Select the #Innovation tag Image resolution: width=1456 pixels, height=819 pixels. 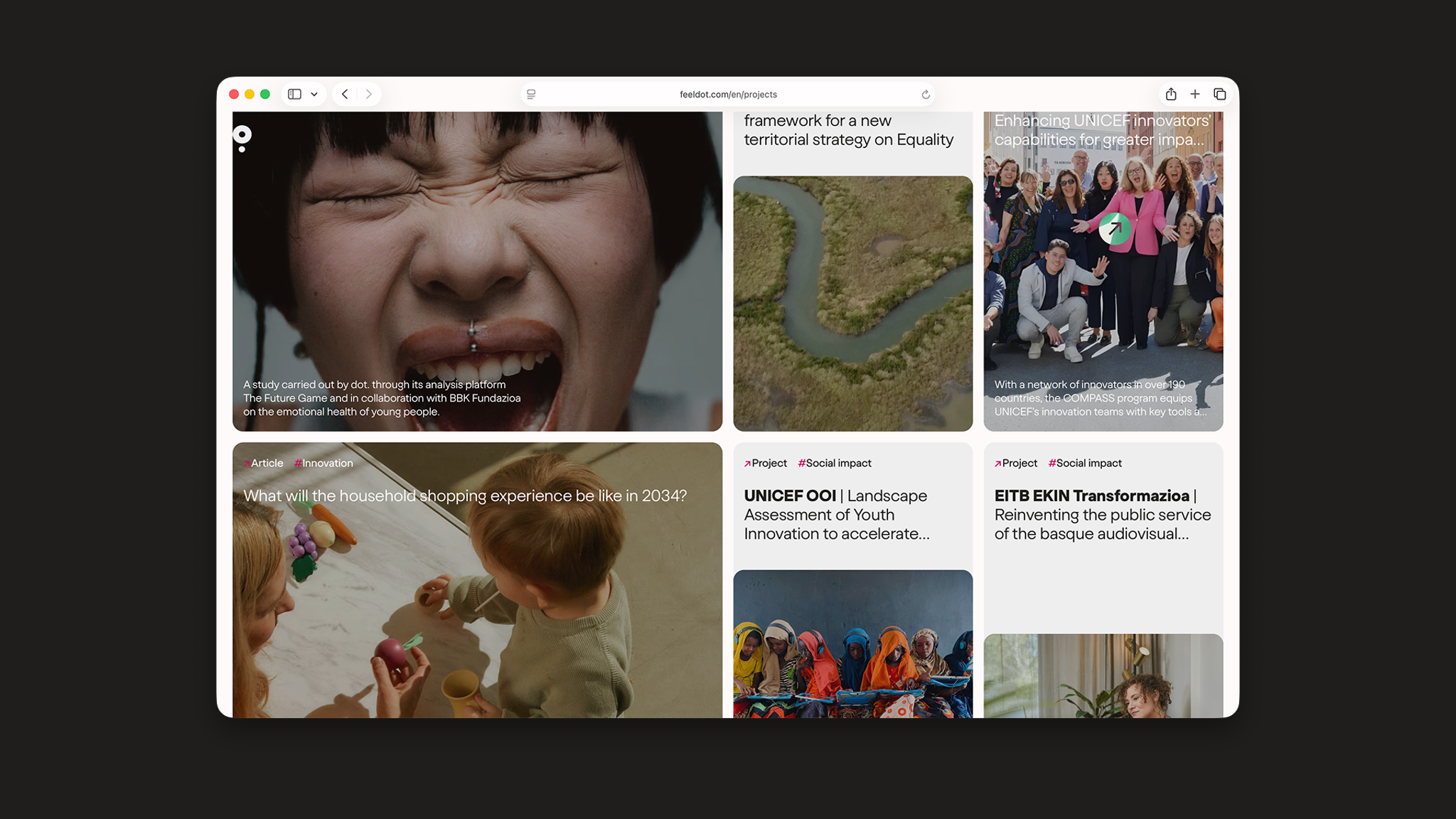coord(324,463)
